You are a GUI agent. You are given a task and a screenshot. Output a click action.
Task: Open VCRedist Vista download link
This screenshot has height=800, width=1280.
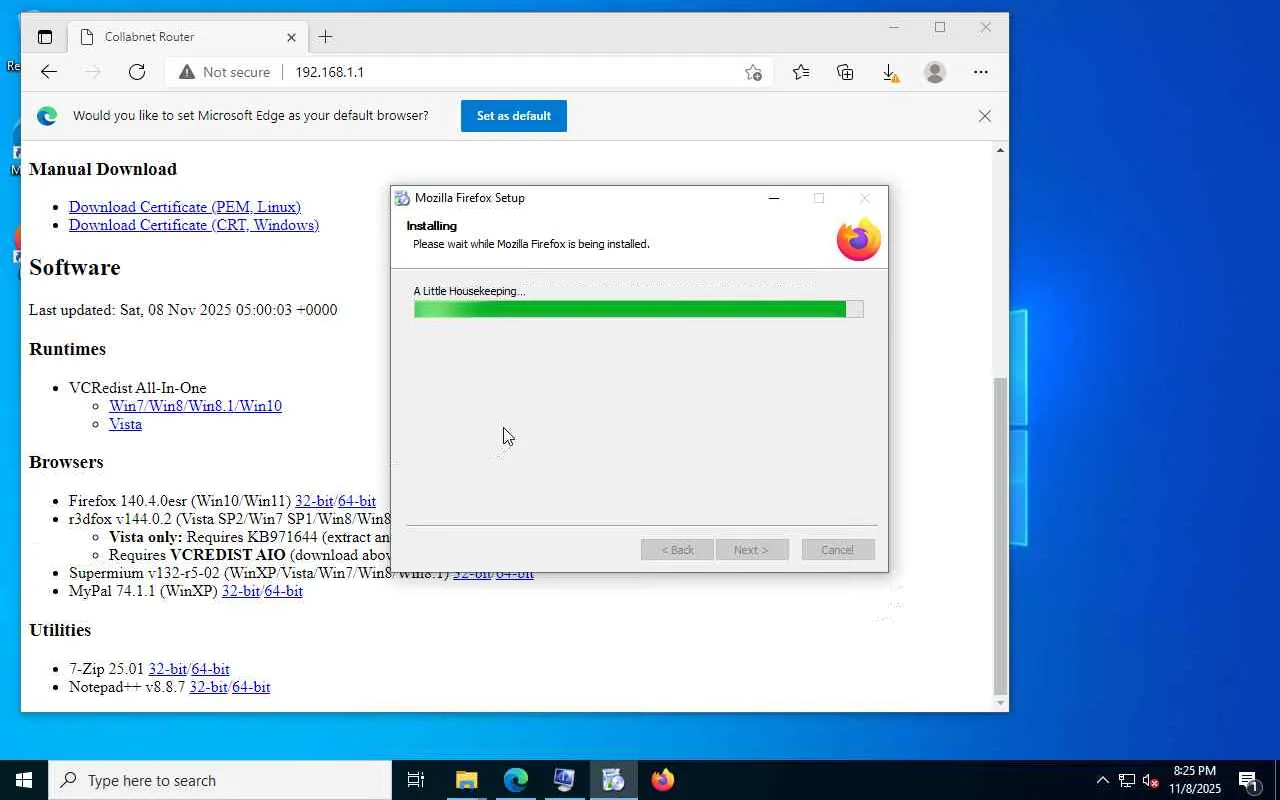125,424
